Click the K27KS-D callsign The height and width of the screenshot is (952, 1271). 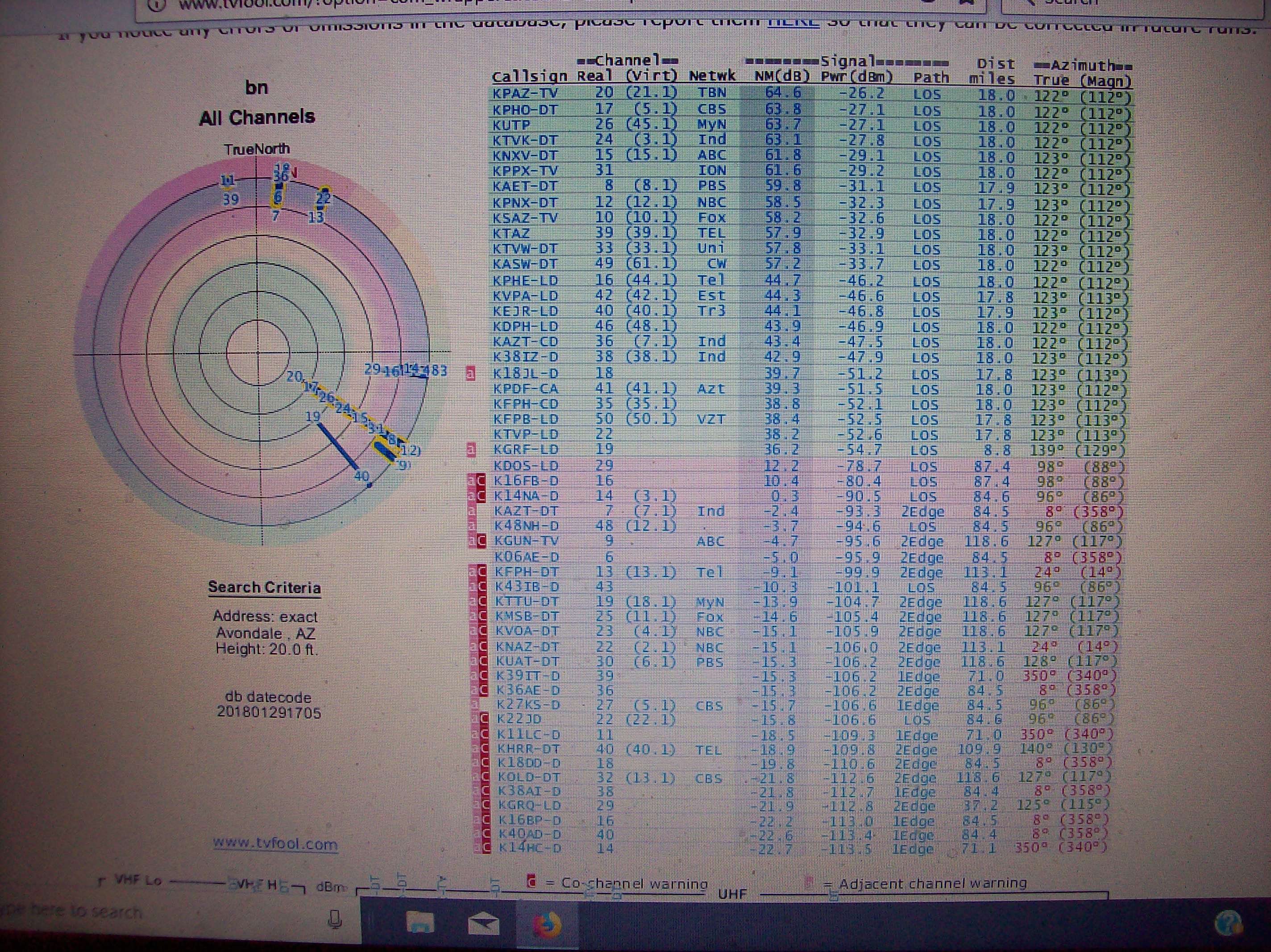528,705
